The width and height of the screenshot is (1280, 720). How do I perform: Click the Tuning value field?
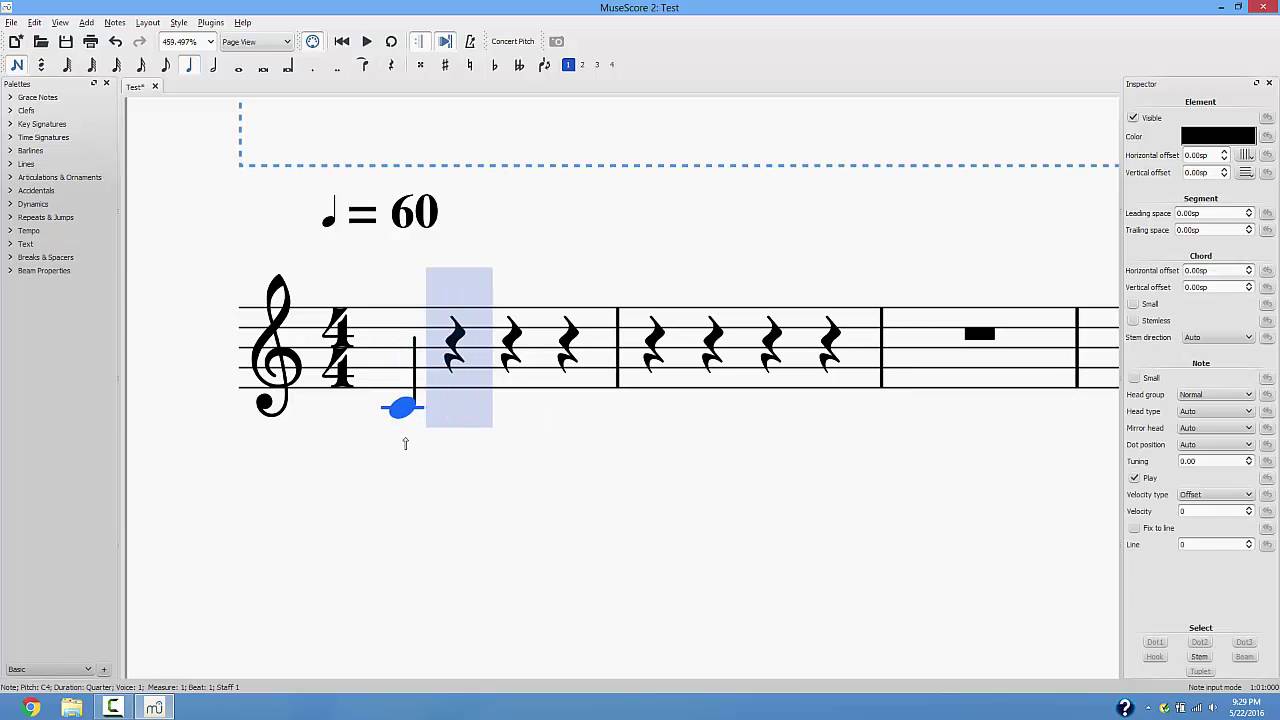pos(1215,461)
